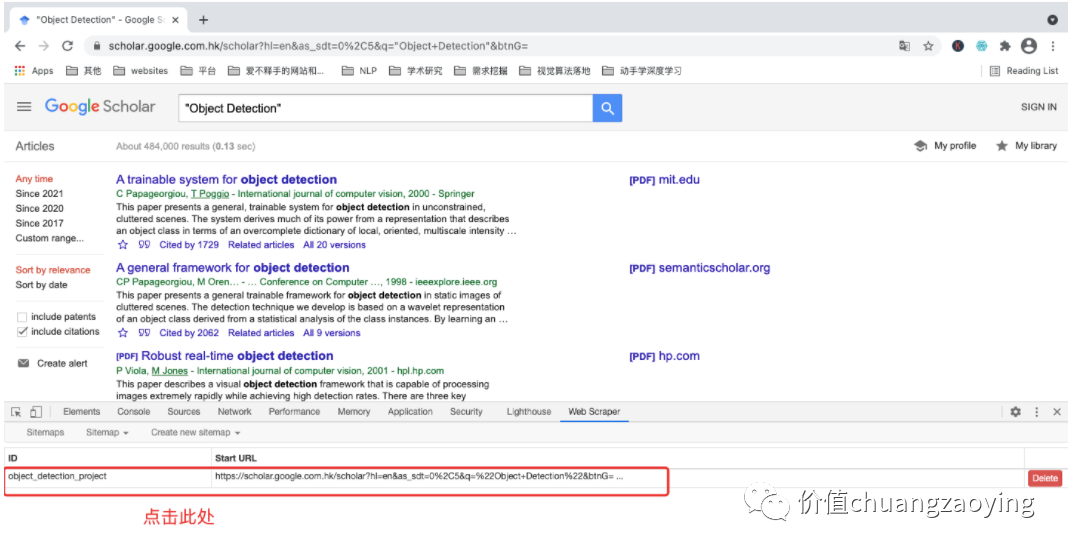The width and height of the screenshot is (1069, 552).
Task: Open a new tab with plus icon
Action: tap(203, 20)
